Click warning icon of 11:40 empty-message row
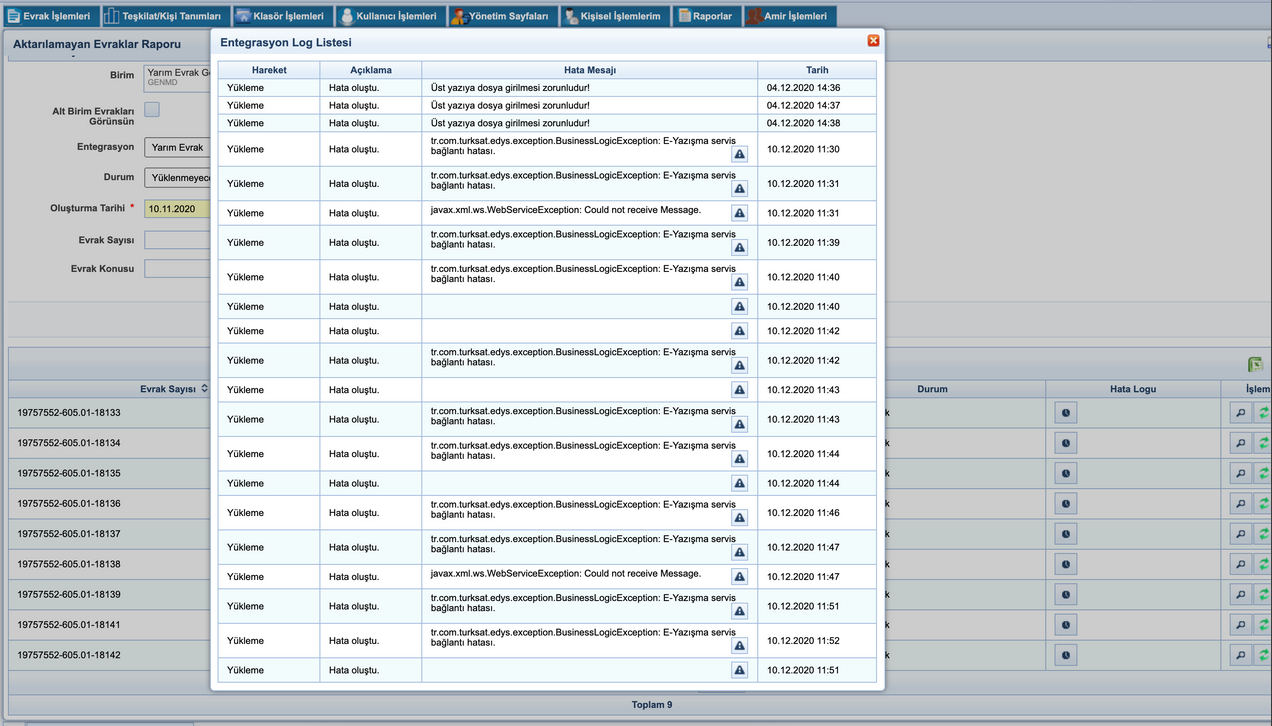Screen dimensions: 1272x726 (x=740, y=307)
